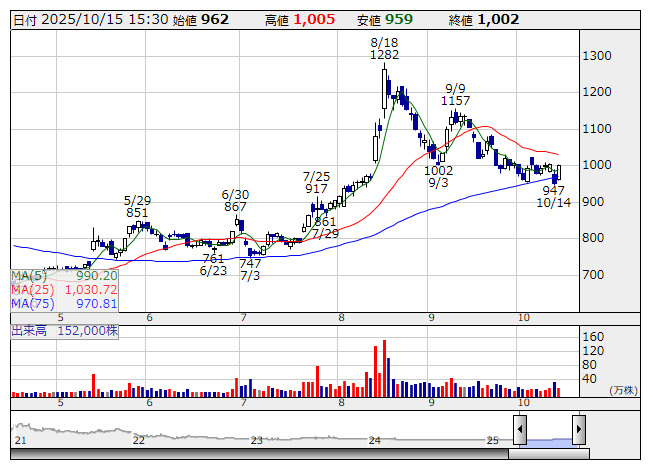Click the 6/30 high label 867
This screenshot has height=470, width=653.
coord(235,207)
